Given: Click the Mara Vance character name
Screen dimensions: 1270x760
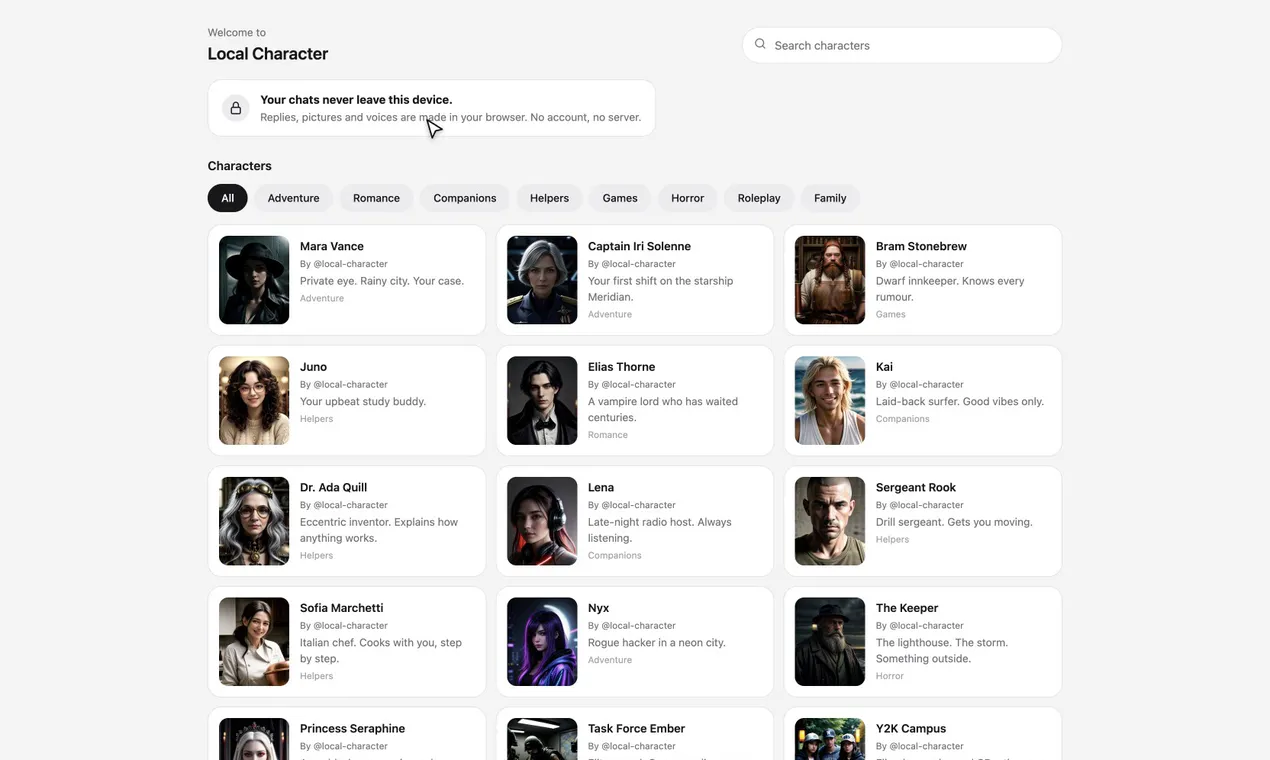Looking at the screenshot, I should point(332,246).
